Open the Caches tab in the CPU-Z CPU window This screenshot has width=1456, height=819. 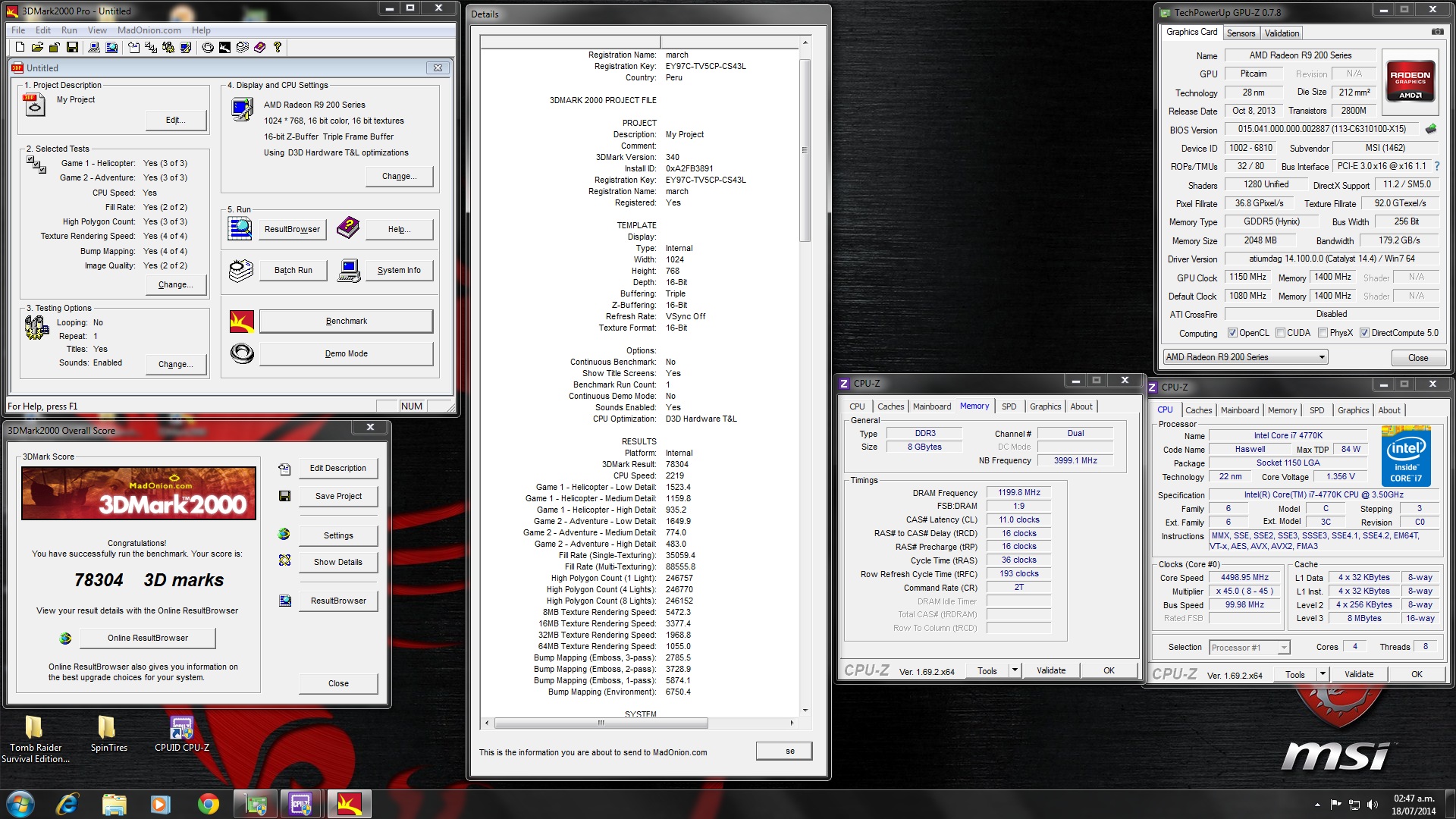click(1198, 410)
